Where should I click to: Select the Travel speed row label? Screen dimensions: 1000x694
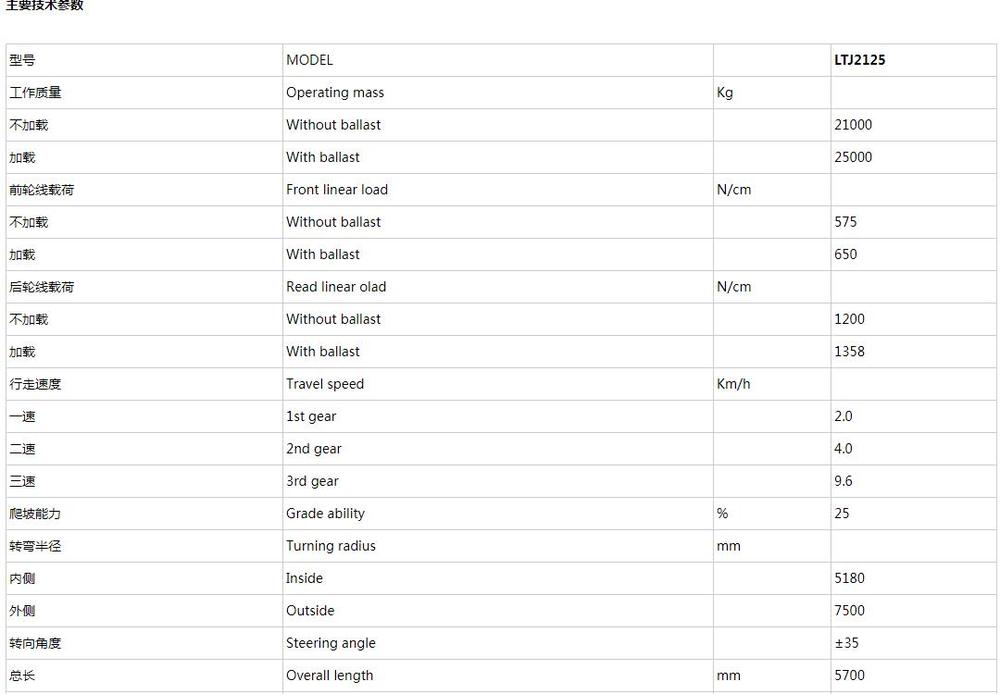click(325, 384)
